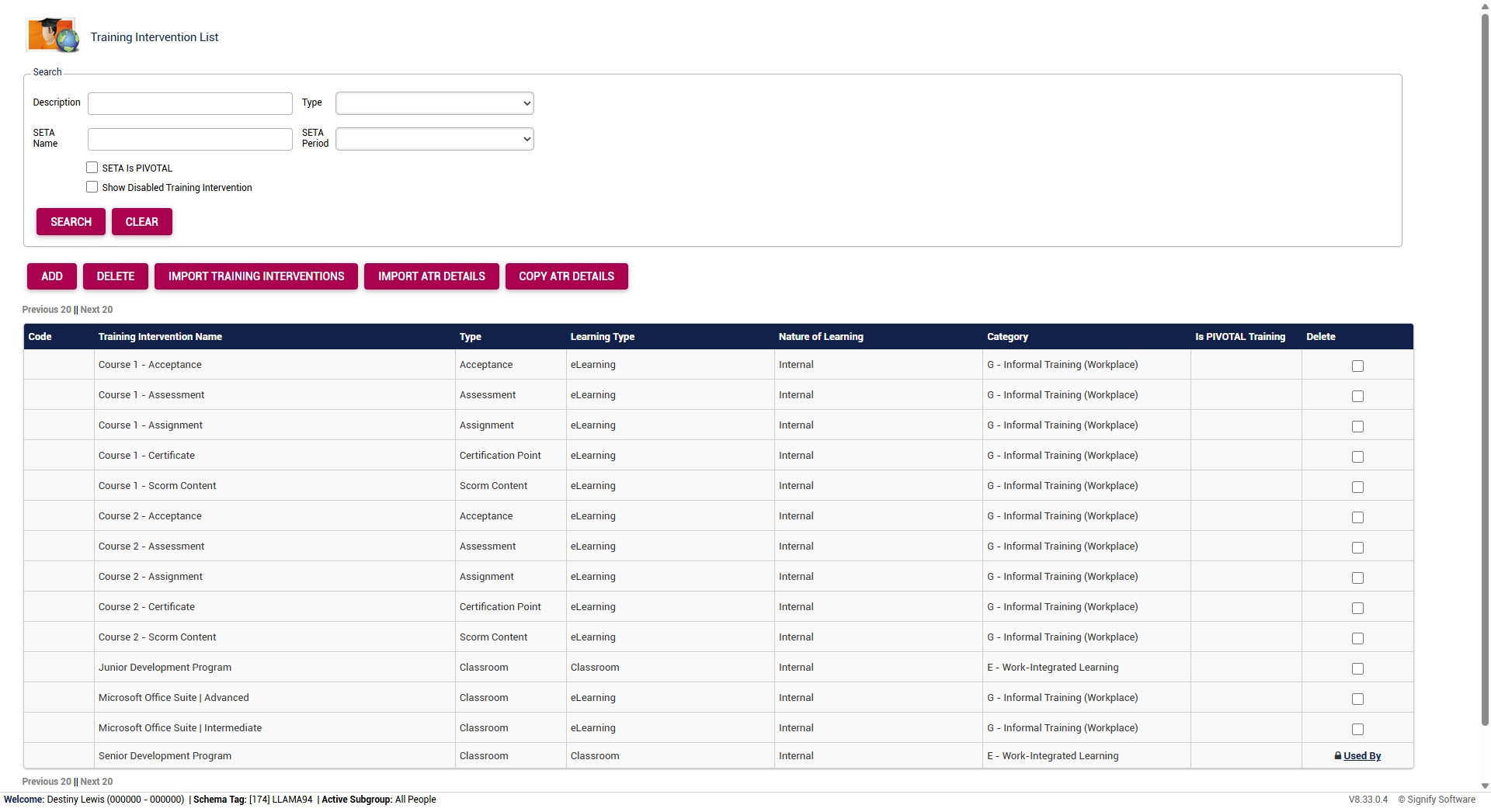Check delete box for Course 2 - Assignment
This screenshot has height=812, width=1491.
tap(1357, 578)
